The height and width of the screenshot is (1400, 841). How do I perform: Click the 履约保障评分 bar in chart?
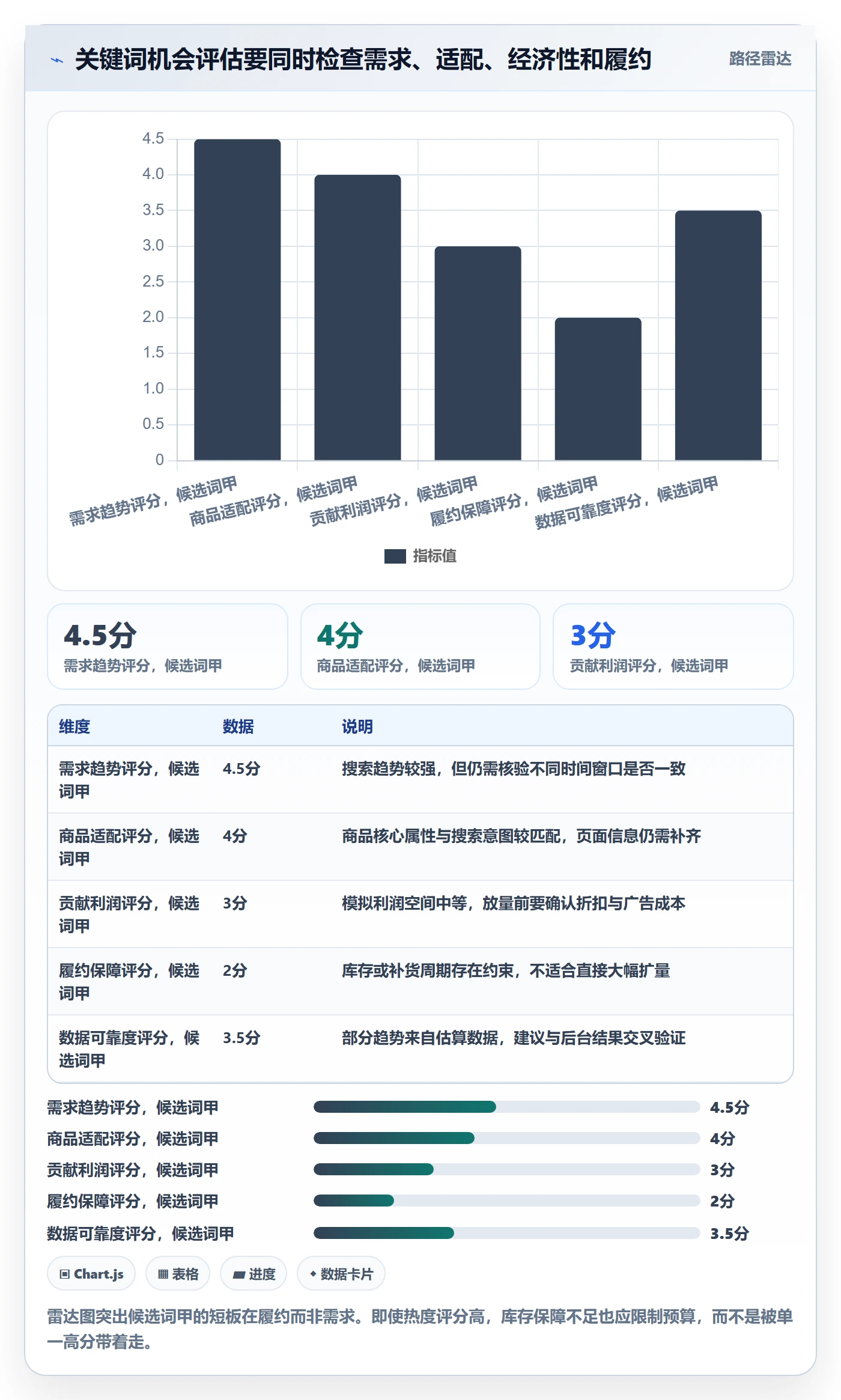[598, 389]
